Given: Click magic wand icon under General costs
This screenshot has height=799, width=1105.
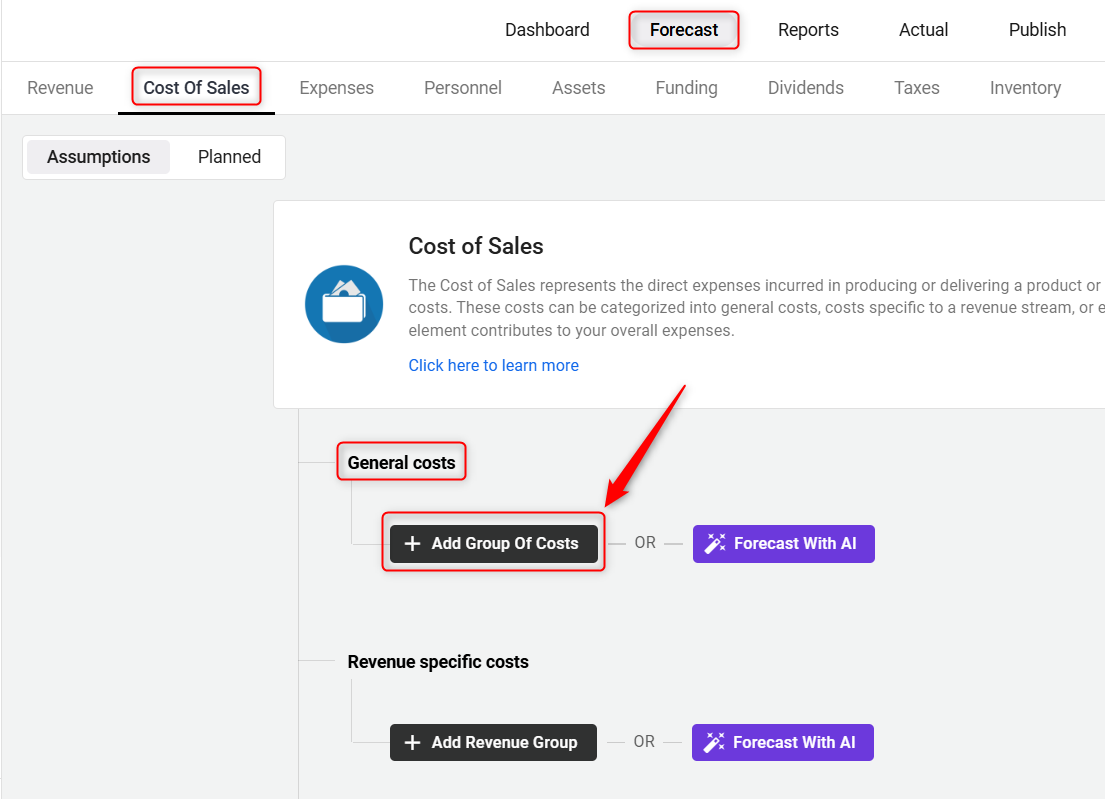Looking at the screenshot, I should pyautogui.click(x=715, y=544).
